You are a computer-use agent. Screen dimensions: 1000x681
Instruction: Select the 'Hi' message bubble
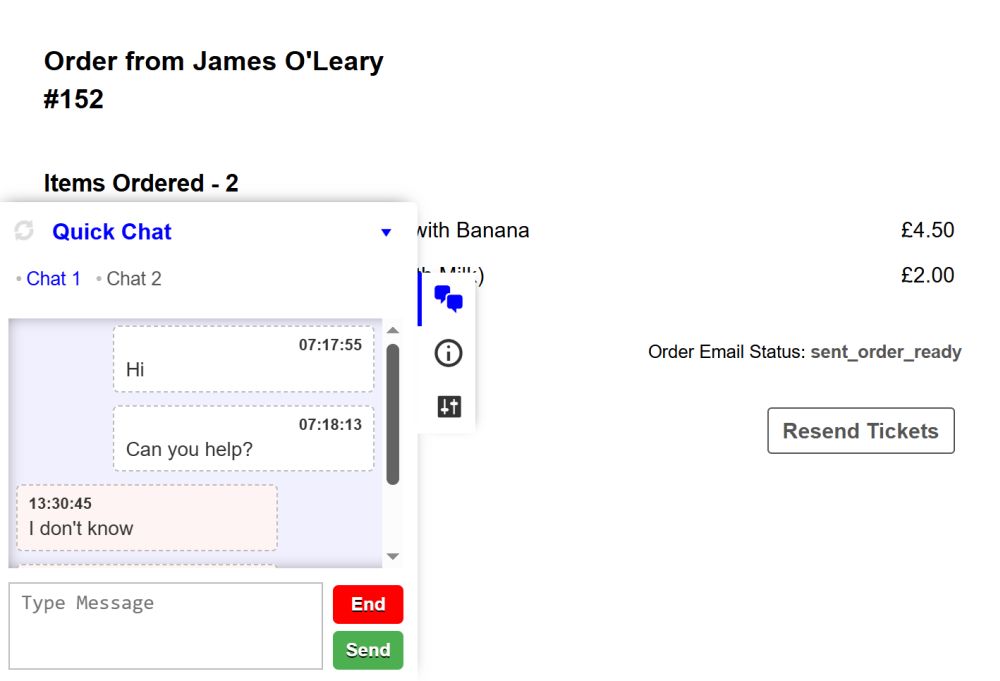click(x=244, y=359)
